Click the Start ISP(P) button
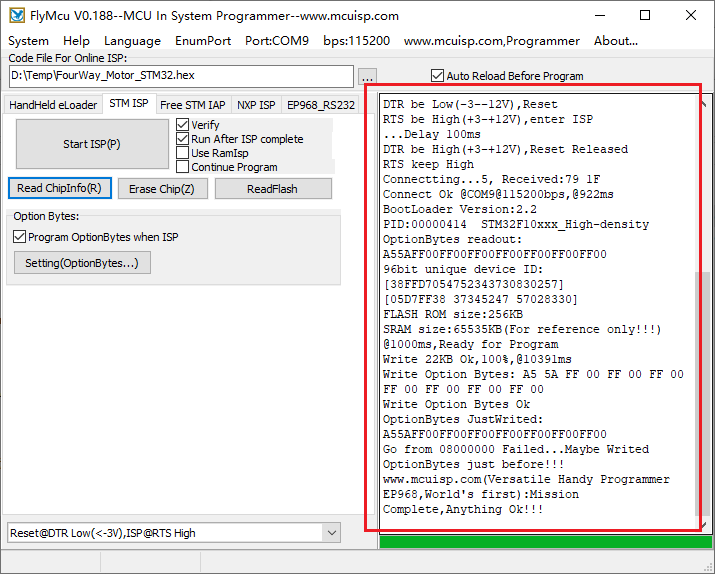715x574 pixels. click(92, 144)
